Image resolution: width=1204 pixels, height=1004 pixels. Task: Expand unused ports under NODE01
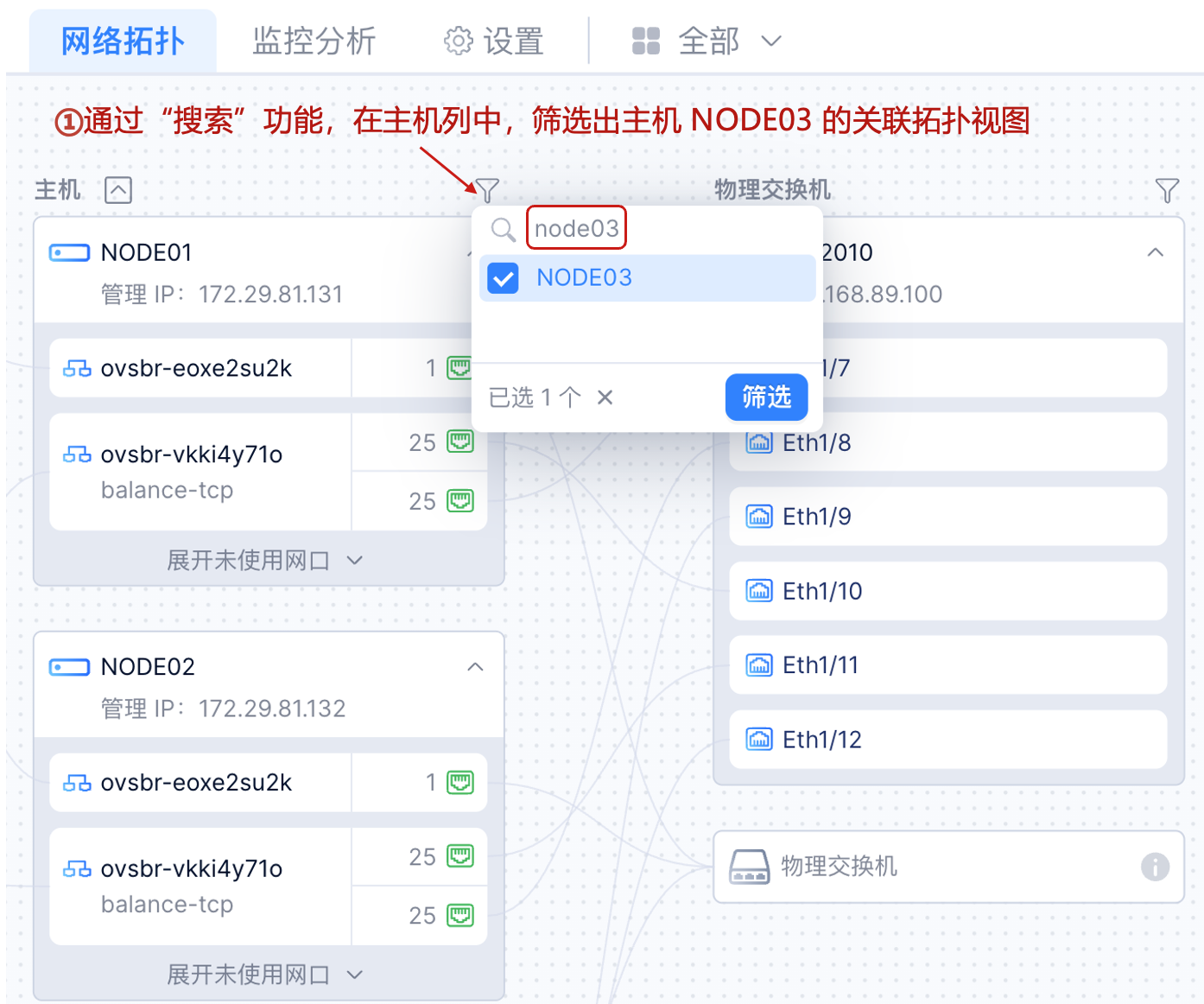[x=264, y=561]
